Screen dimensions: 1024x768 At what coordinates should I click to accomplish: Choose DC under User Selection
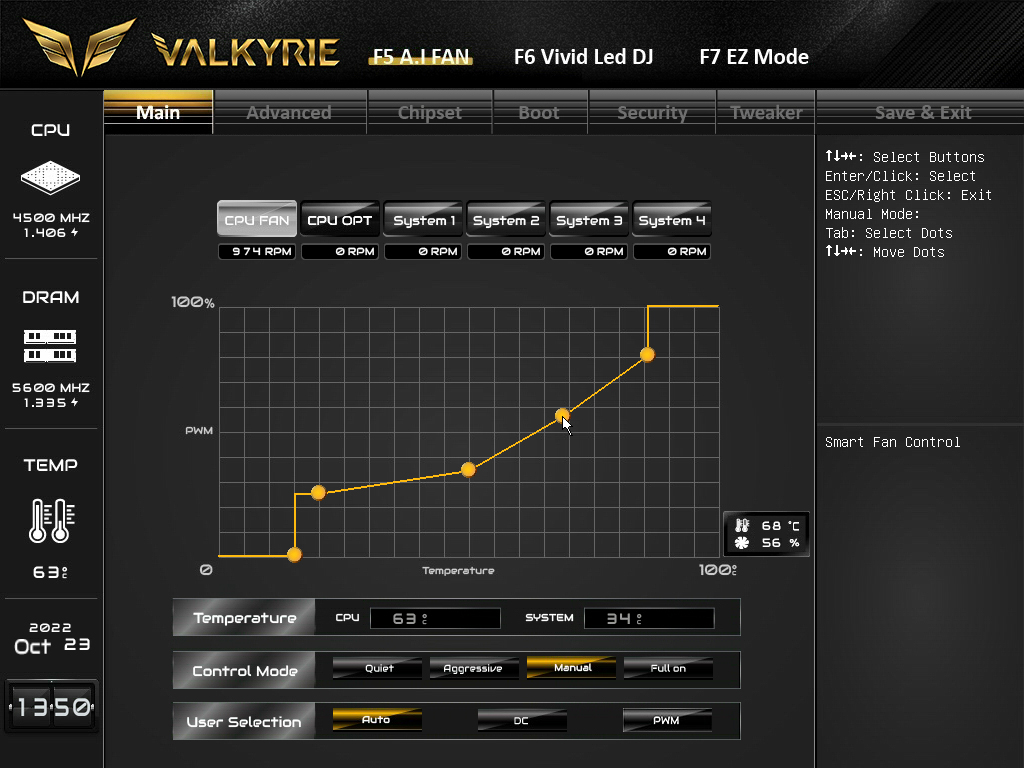click(x=522, y=720)
